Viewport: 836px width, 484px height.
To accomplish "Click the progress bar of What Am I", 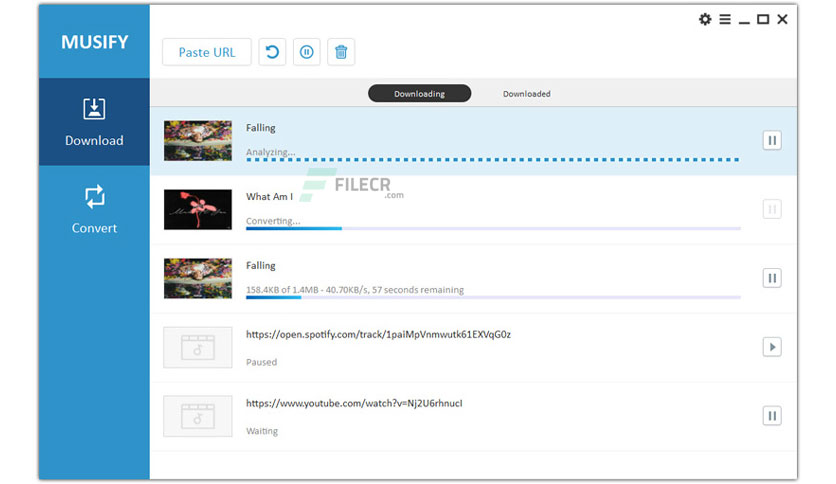I will point(493,229).
